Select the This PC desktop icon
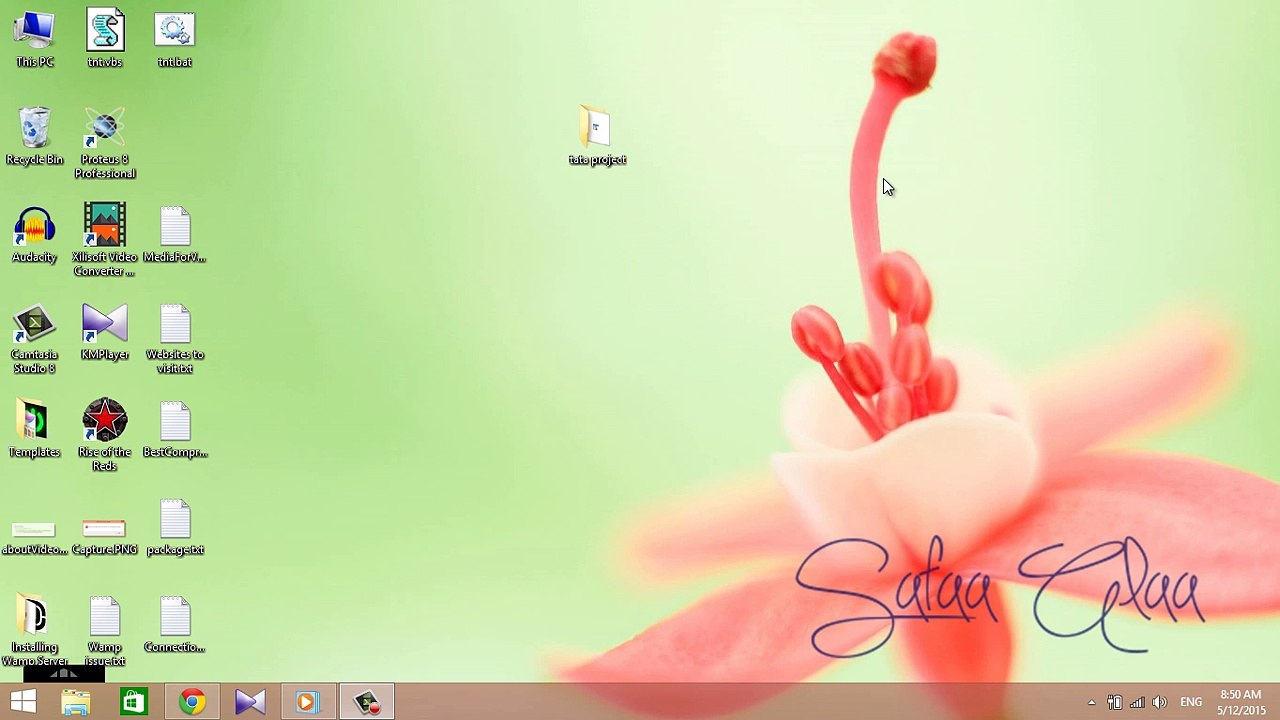 (x=34, y=40)
